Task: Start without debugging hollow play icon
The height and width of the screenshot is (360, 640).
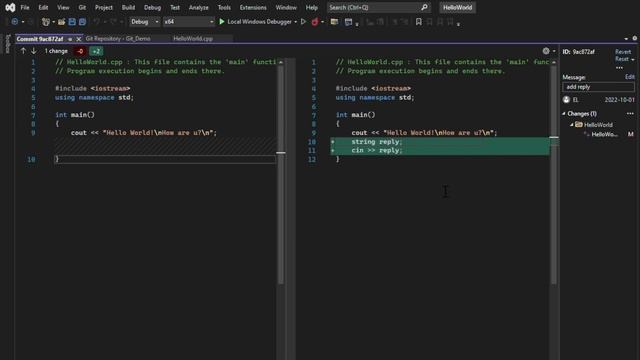Action: click(303, 22)
